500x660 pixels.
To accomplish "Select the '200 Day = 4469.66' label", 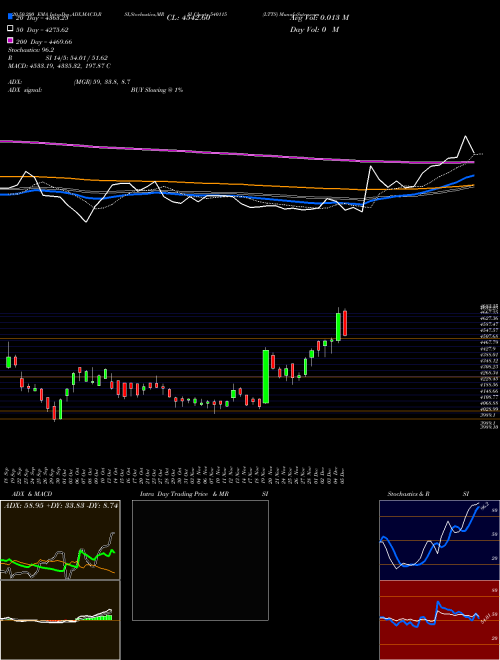I will (44, 42).
